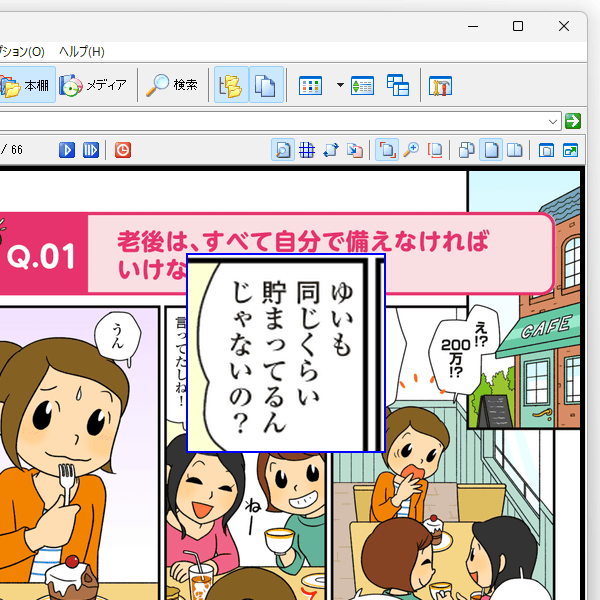Jump to last page with blue skip arrow
Screen dimensions: 600x600
point(91,150)
